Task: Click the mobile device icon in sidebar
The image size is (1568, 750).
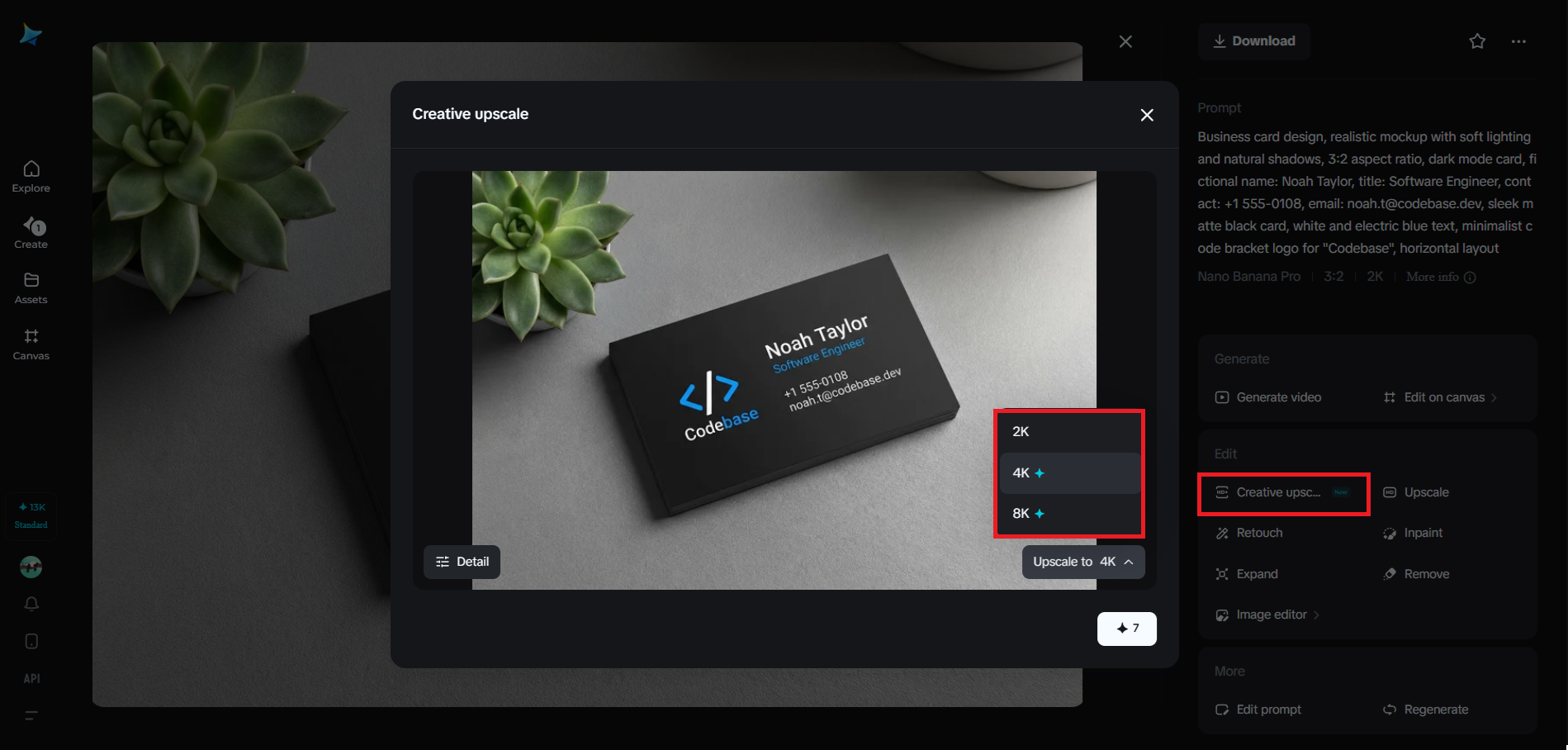Action: coord(31,642)
